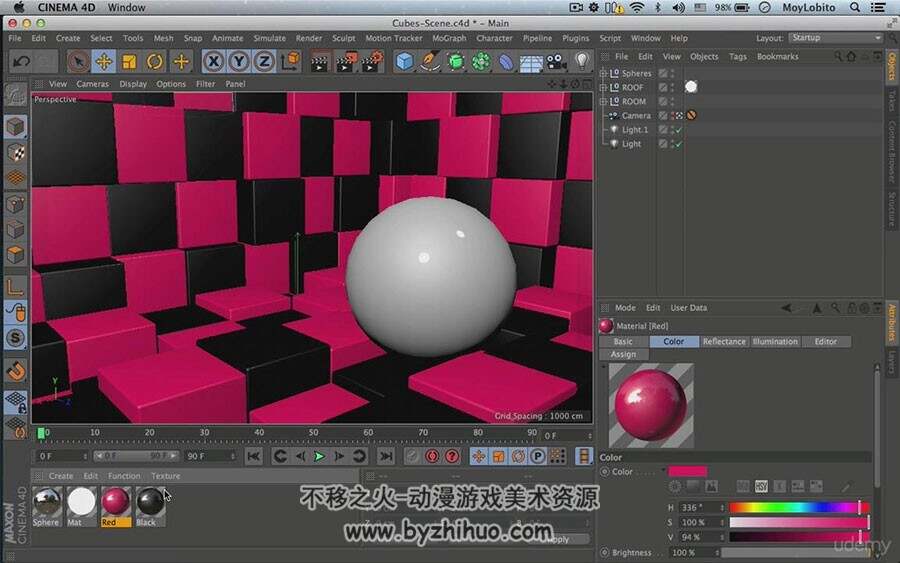Open Edit Render Settings icon
This screenshot has height=563, width=900.
point(373,61)
